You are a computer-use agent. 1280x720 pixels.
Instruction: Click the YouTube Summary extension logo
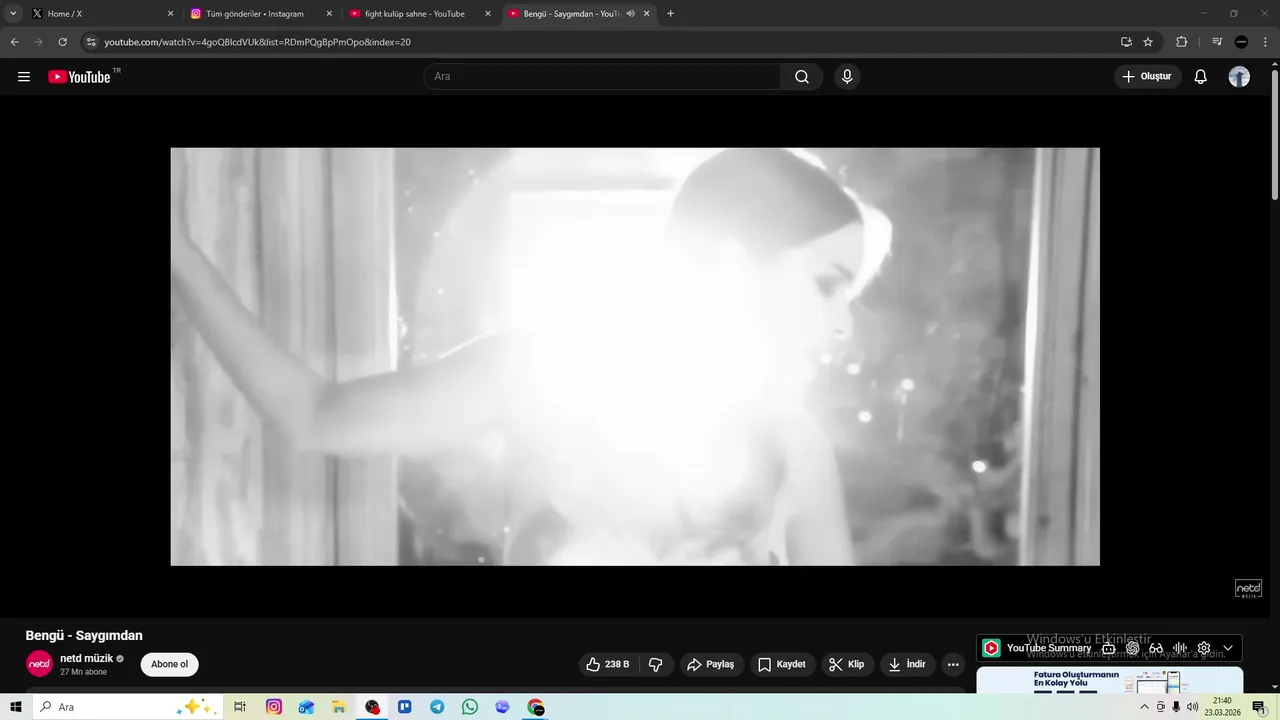point(991,648)
